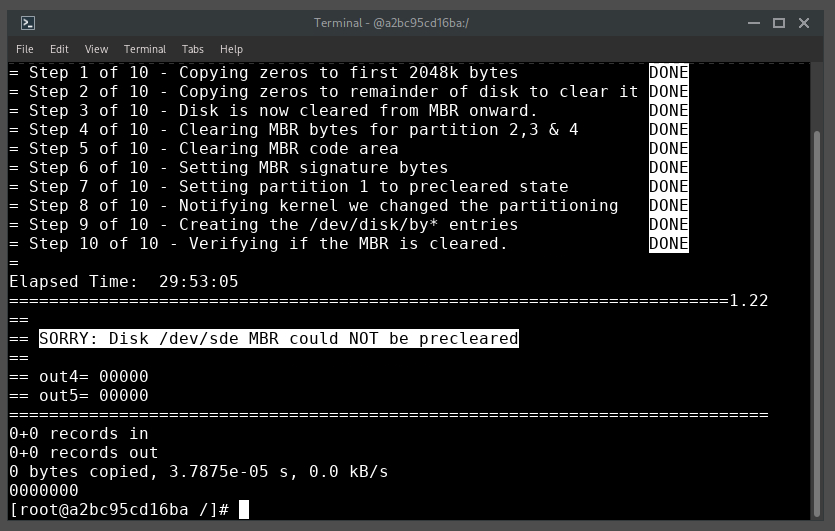
Task: Click the '0+0 records in' line
Action: click(x=79, y=434)
